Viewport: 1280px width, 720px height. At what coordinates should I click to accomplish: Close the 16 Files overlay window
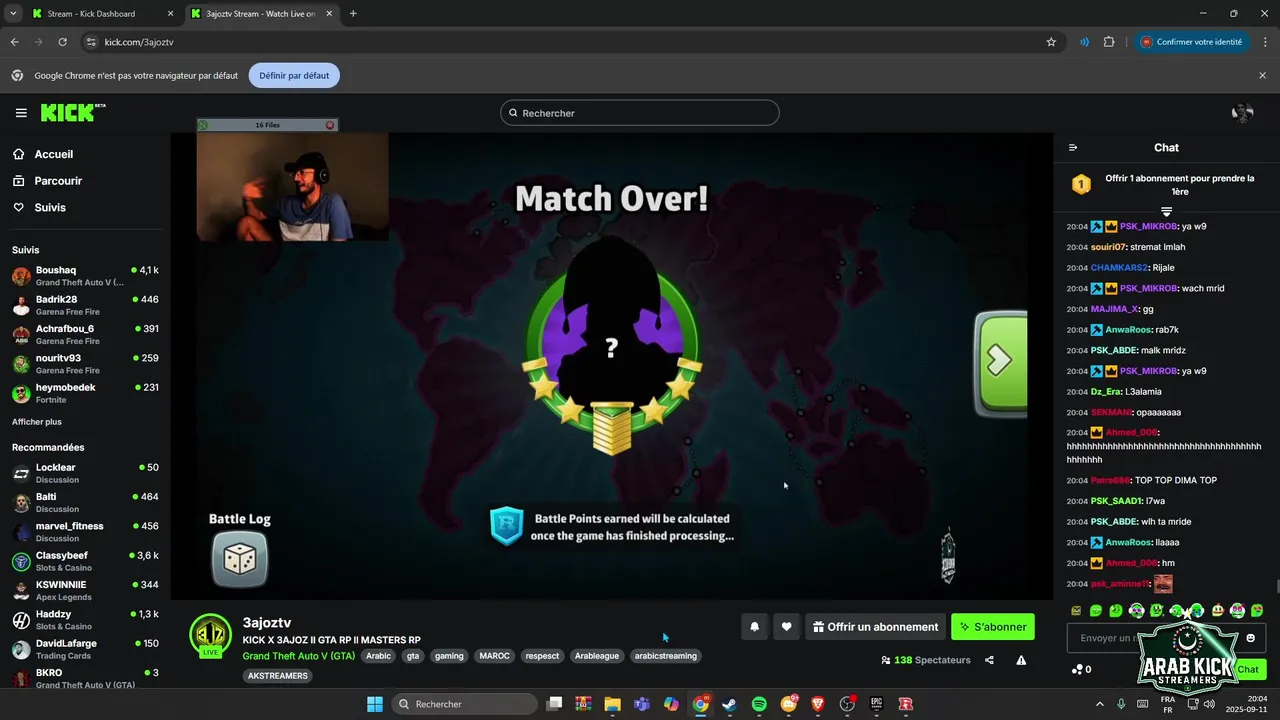tap(330, 125)
